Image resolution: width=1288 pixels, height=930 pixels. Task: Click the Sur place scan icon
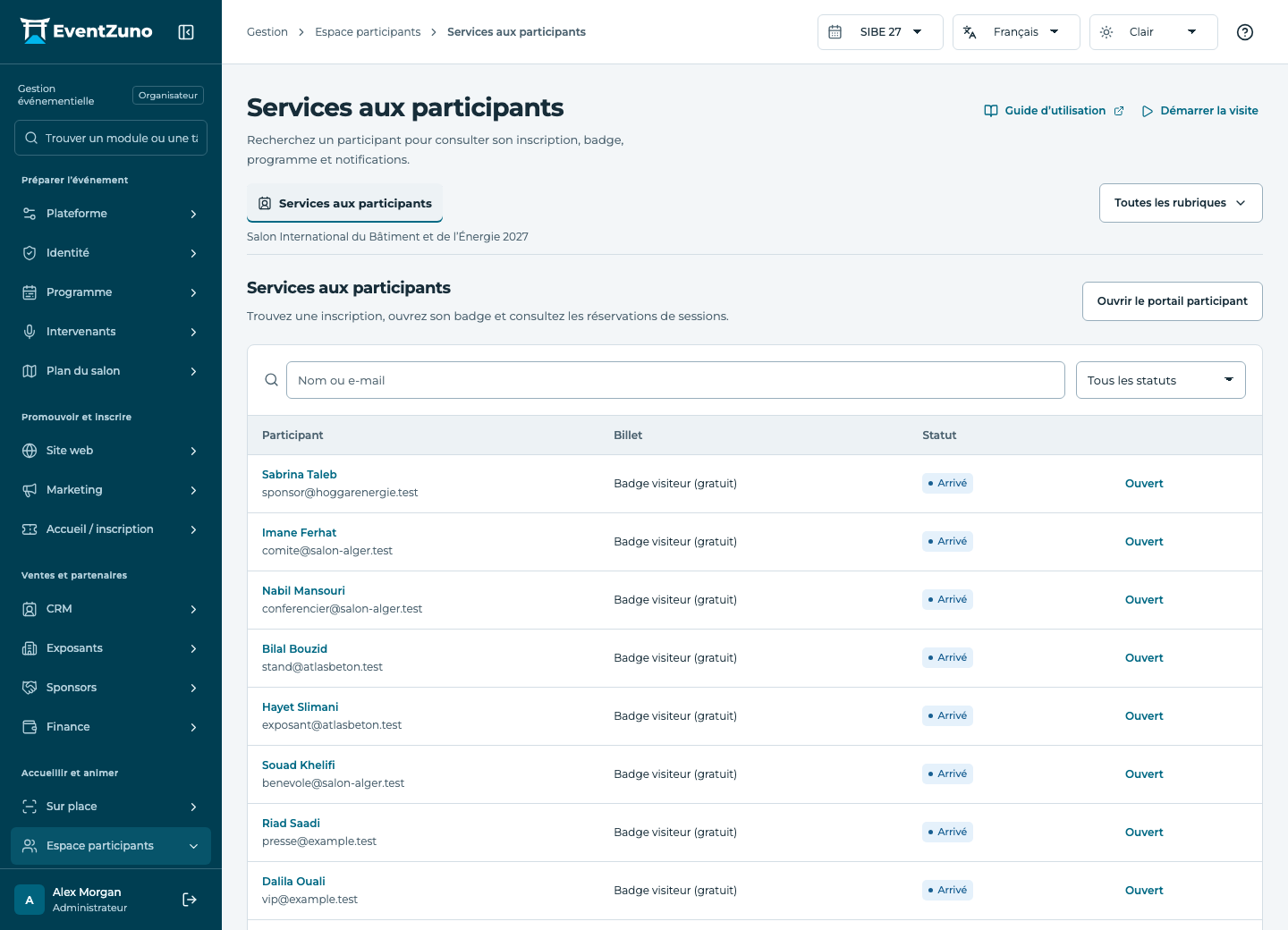(x=30, y=807)
